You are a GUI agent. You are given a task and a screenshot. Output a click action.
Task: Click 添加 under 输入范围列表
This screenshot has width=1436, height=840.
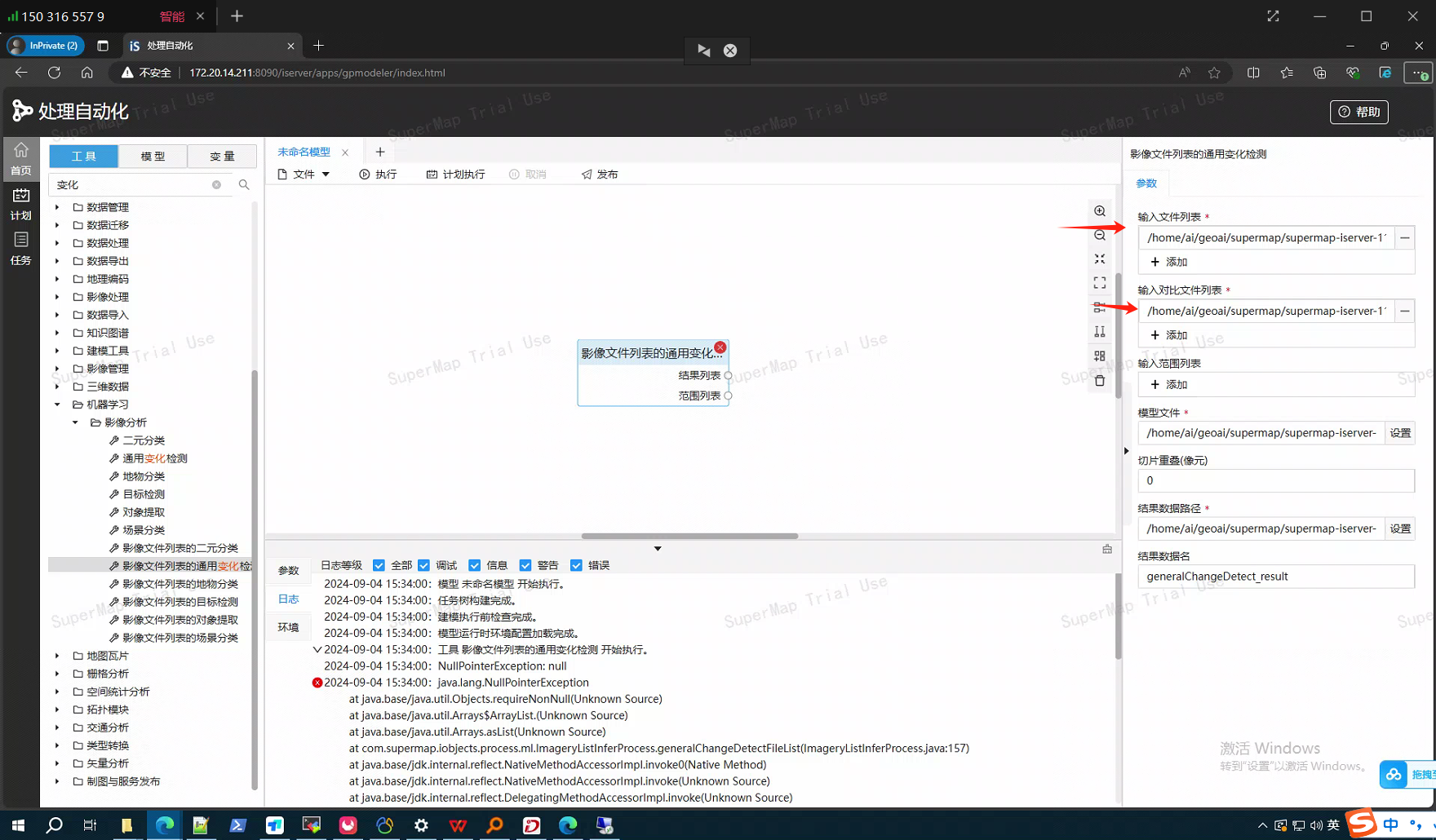(1168, 384)
